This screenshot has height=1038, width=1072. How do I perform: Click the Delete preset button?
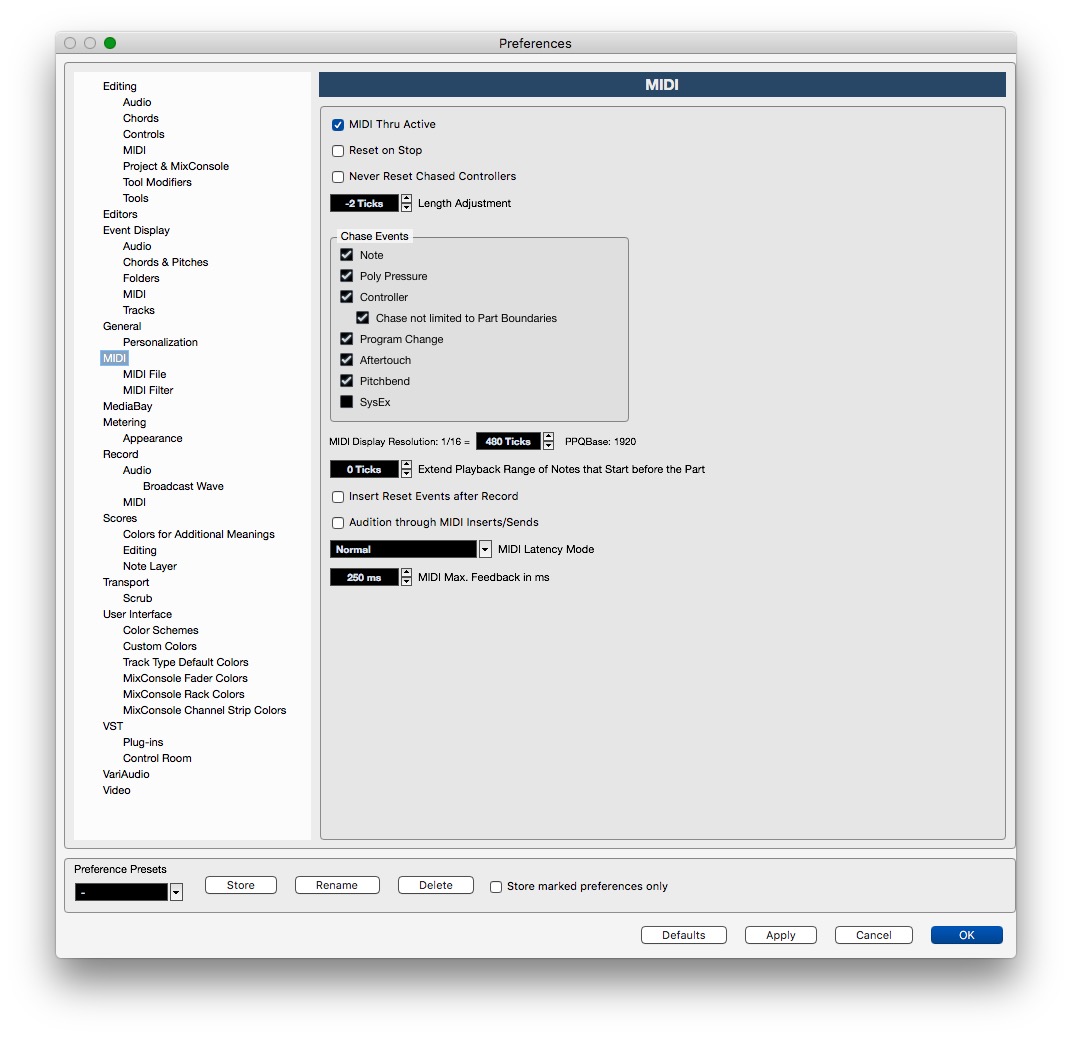tap(436, 885)
